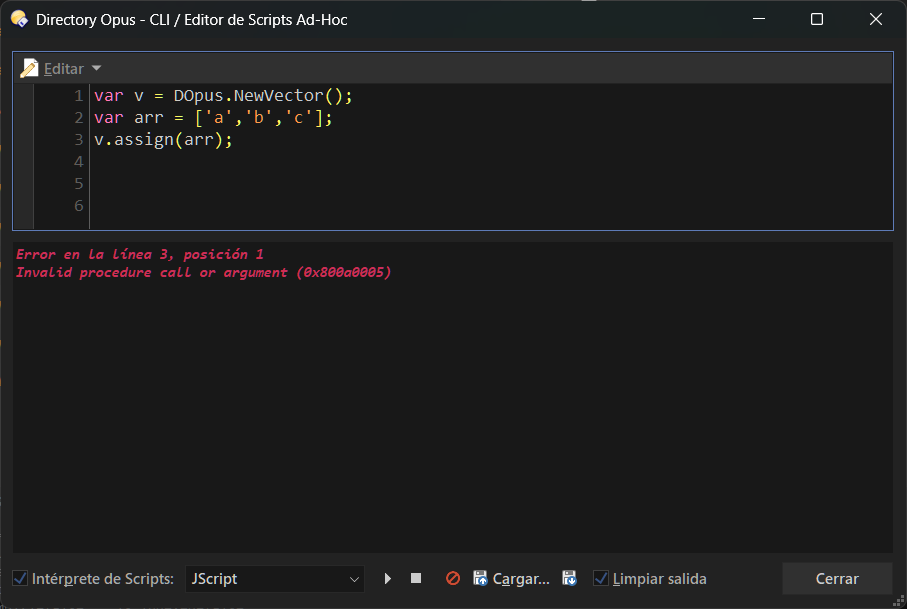Click the pencil icon beside Editar
Screen dimensions: 907x609
click(29, 68)
